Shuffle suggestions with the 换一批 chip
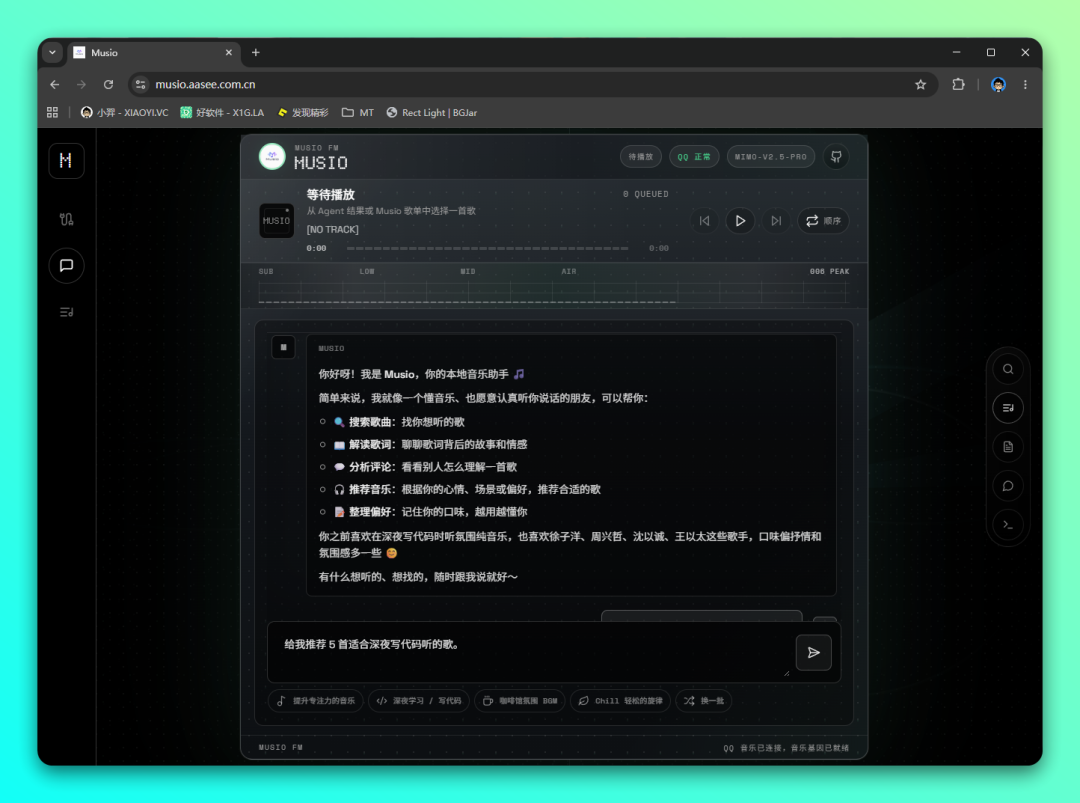This screenshot has width=1080, height=803. (x=703, y=700)
